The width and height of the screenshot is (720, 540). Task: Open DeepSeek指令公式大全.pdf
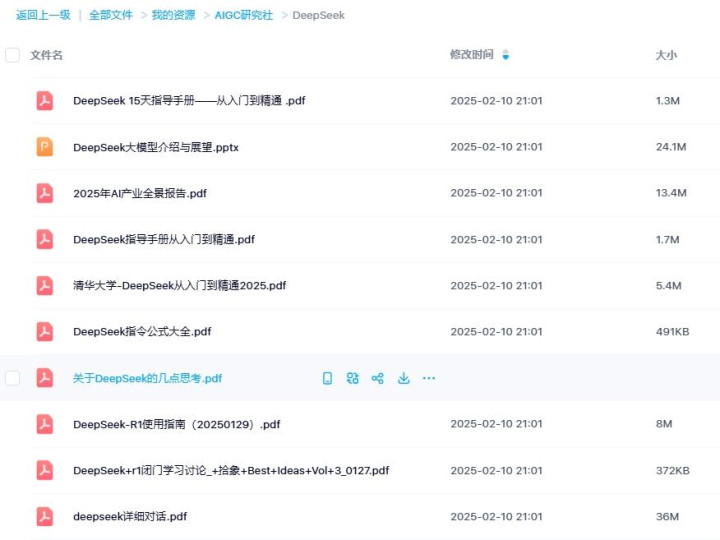point(142,332)
